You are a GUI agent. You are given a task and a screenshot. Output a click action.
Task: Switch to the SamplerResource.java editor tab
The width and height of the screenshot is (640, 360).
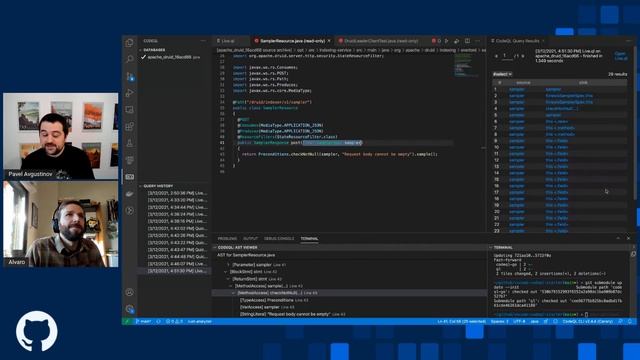coord(292,41)
